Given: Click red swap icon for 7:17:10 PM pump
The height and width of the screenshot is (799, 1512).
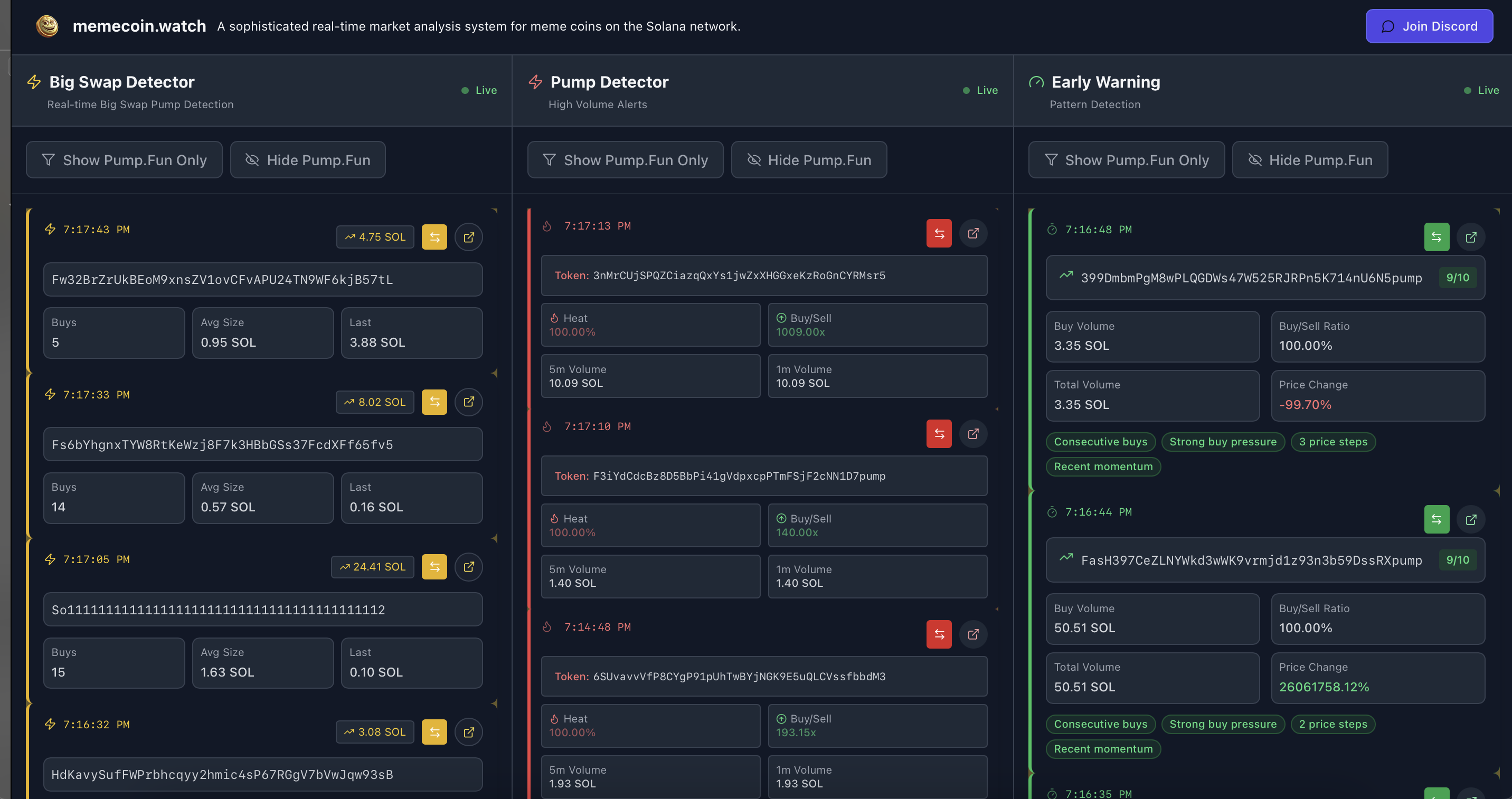Looking at the screenshot, I should click(939, 434).
